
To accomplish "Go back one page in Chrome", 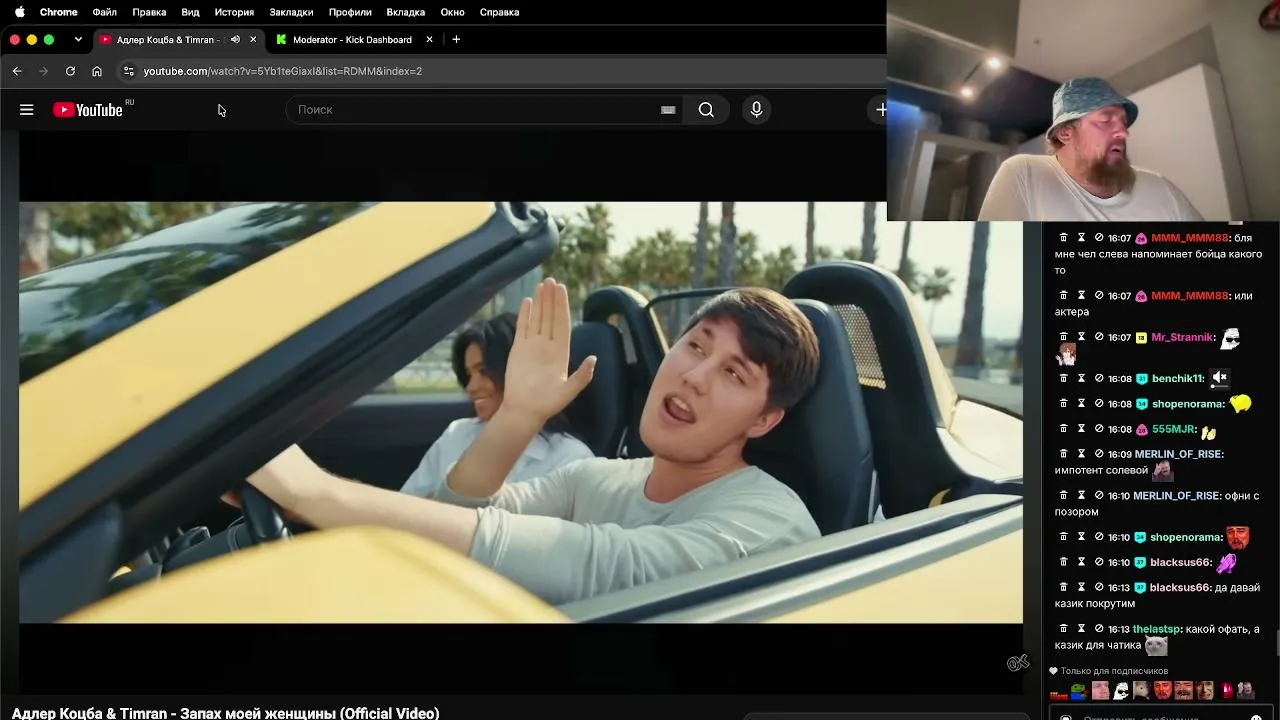I will (x=17, y=71).
